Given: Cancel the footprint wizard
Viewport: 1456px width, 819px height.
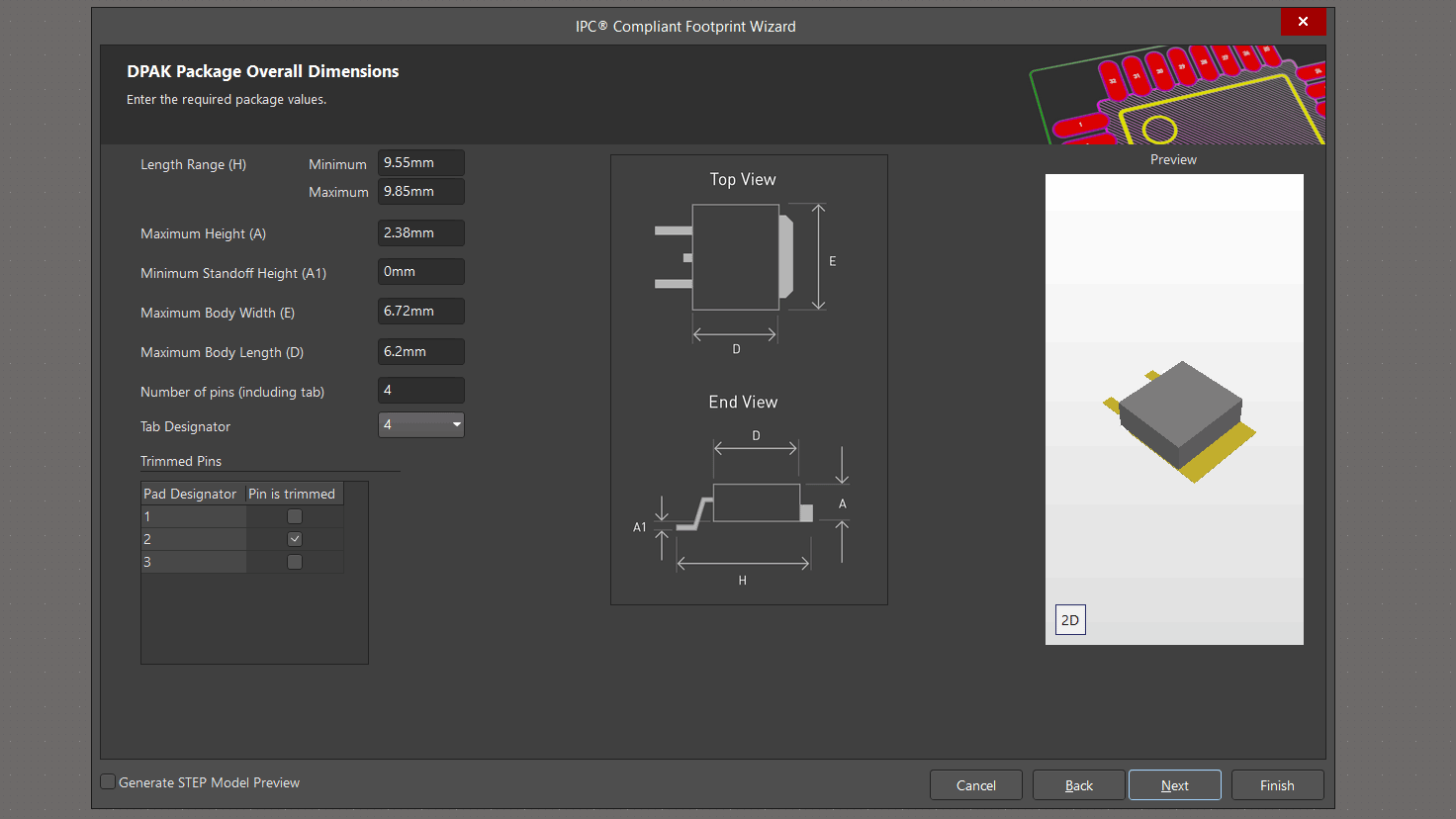Looking at the screenshot, I should [x=975, y=785].
